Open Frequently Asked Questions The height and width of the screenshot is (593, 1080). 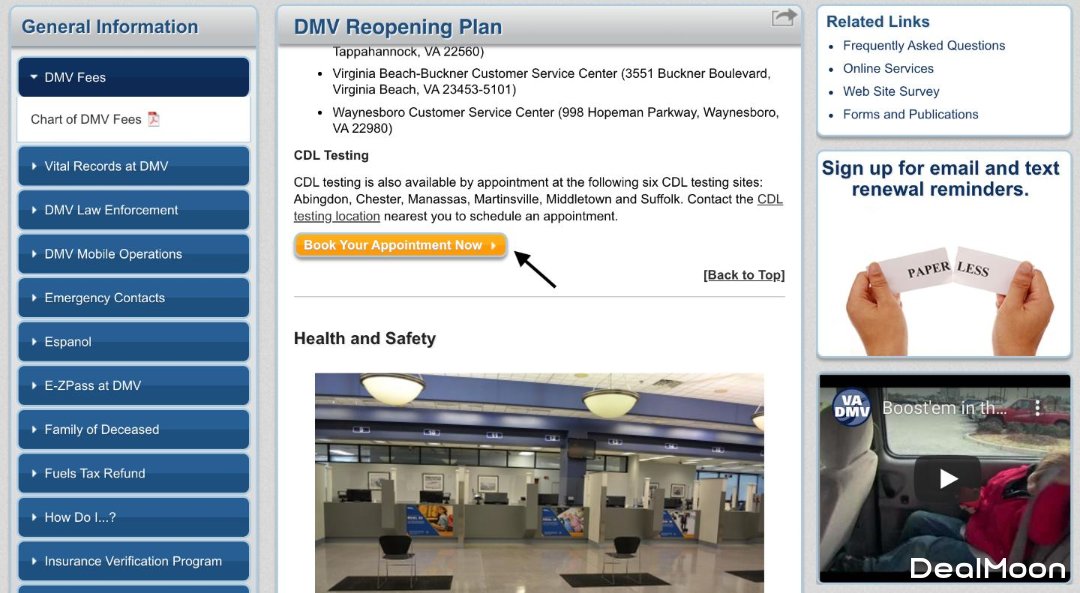[x=923, y=45]
